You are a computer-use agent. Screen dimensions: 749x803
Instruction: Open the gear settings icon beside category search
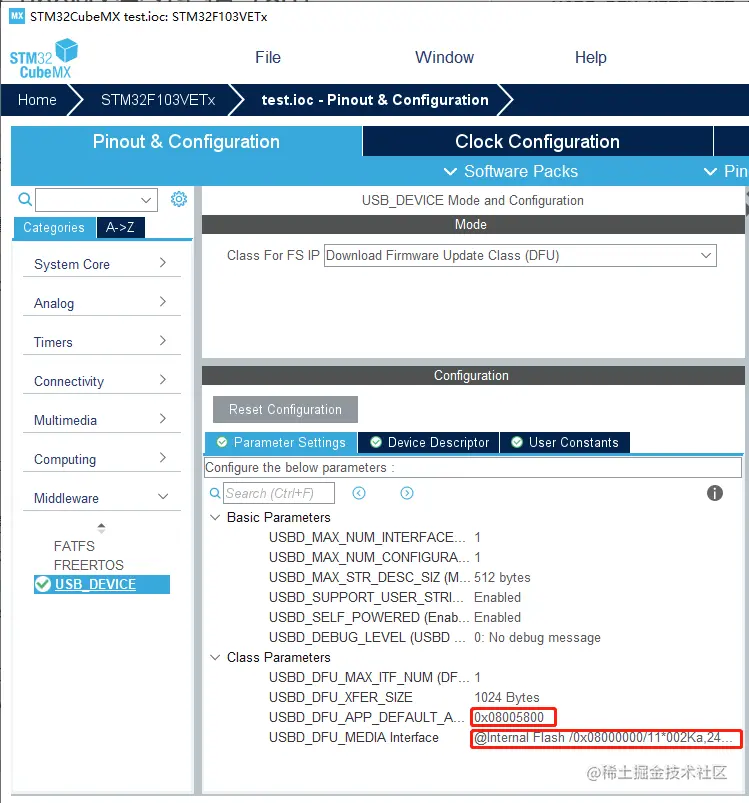(179, 199)
